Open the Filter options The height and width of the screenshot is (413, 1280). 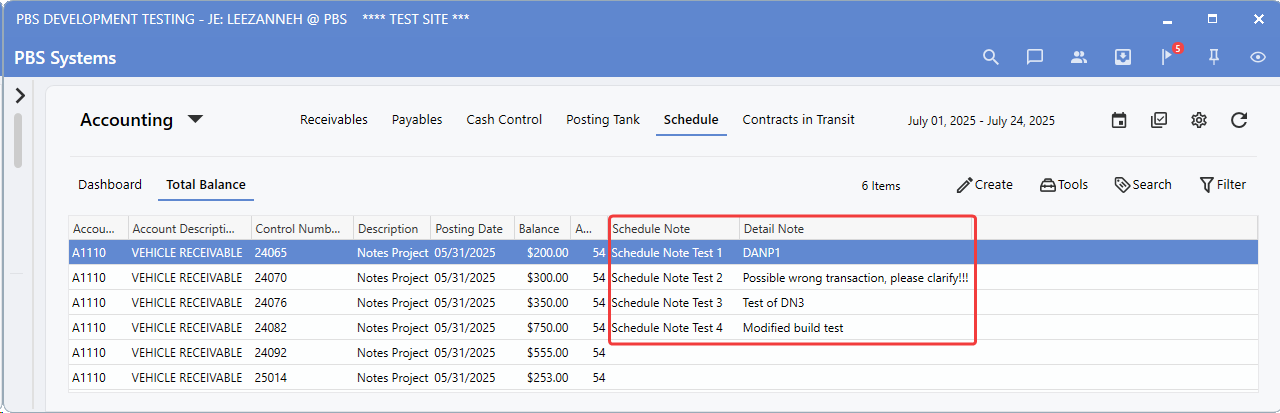[x=1222, y=185]
